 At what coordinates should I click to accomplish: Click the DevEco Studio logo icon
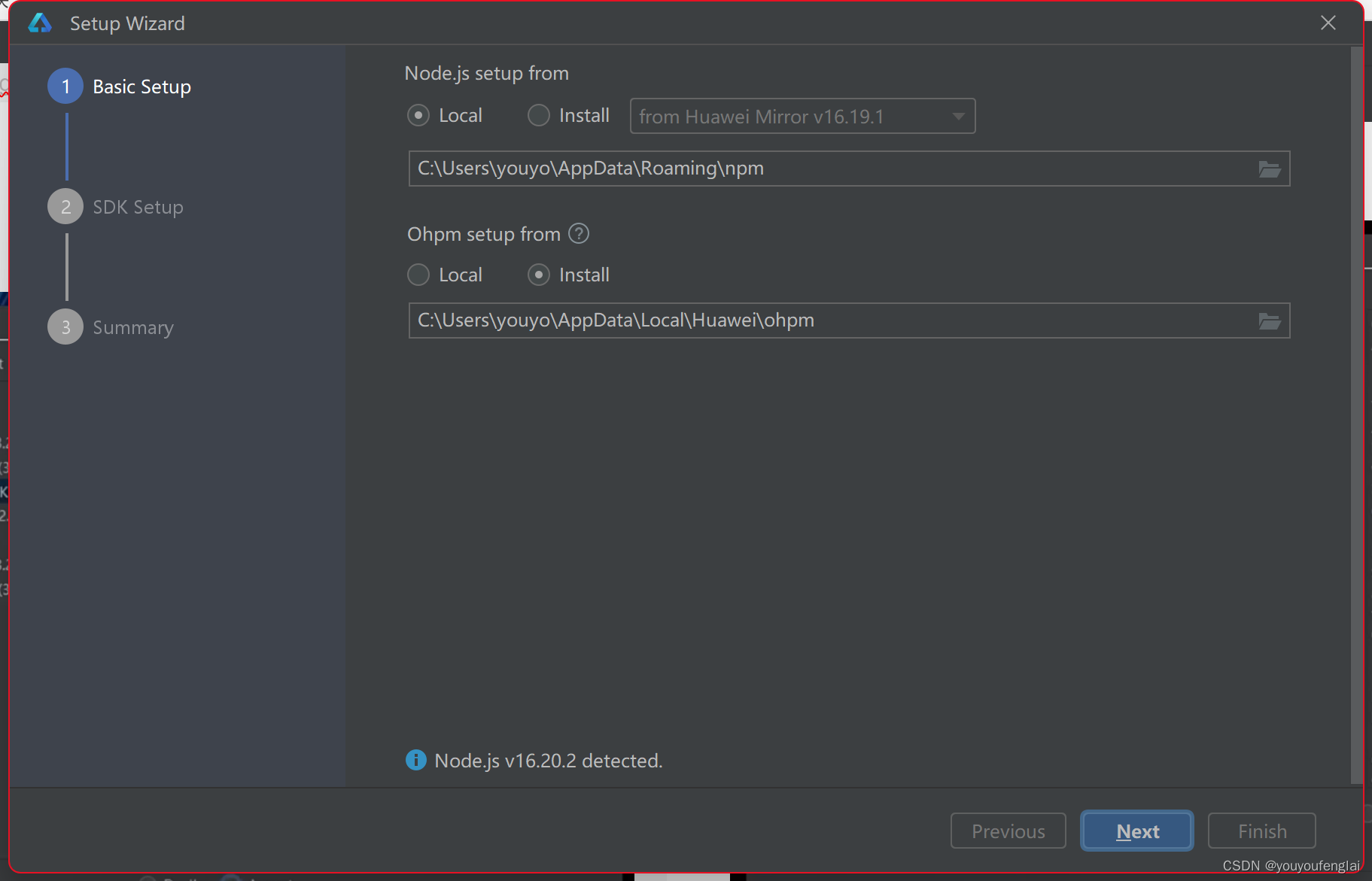click(x=40, y=23)
